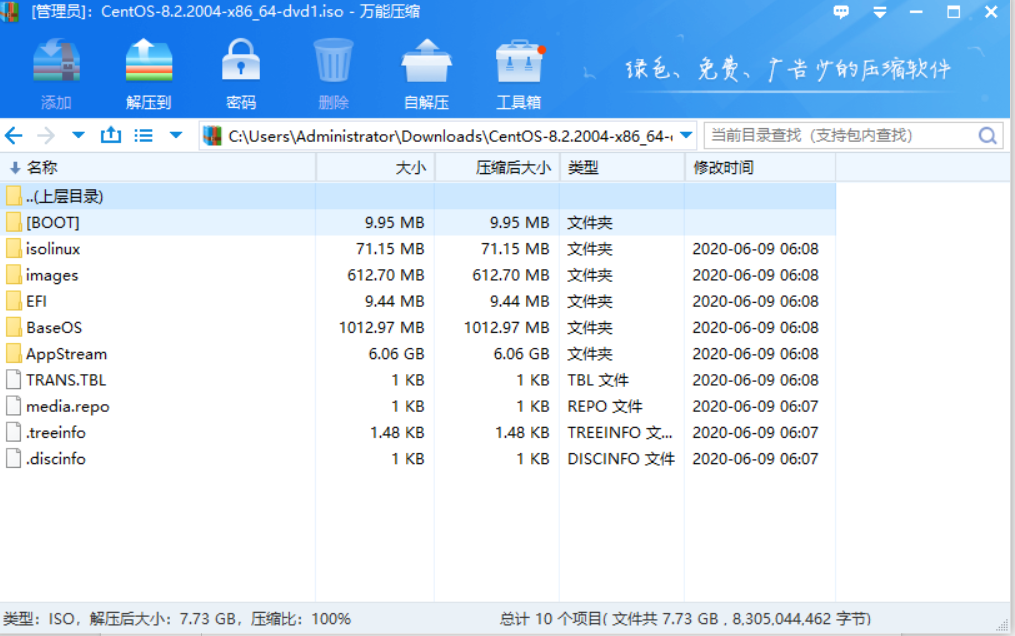Screen dimensions: 1015x636
Task: Click the media.repo file icon
Action: coord(14,406)
